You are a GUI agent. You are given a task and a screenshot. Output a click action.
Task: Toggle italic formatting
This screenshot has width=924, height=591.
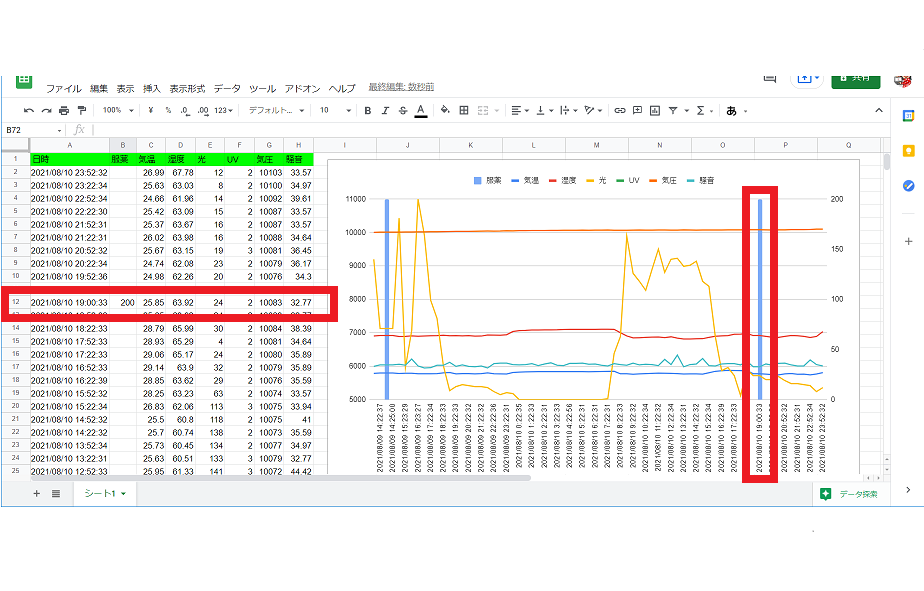pyautogui.click(x=385, y=110)
